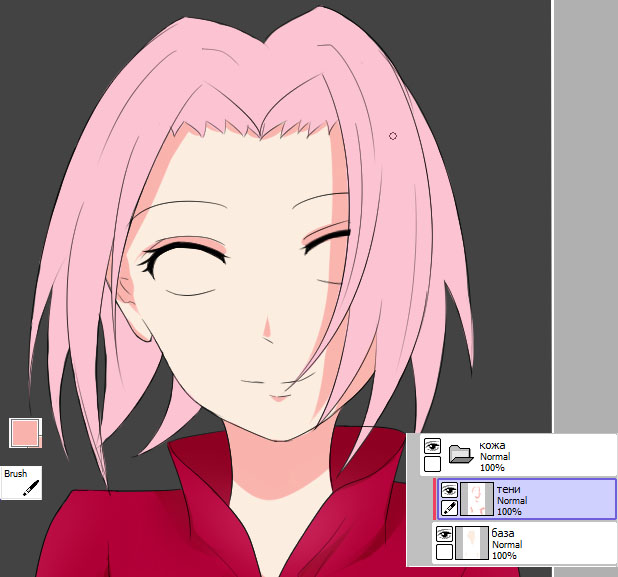Viewport: 618px width, 577px height.
Task: Select the кожа layer set name
Action: click(492, 445)
